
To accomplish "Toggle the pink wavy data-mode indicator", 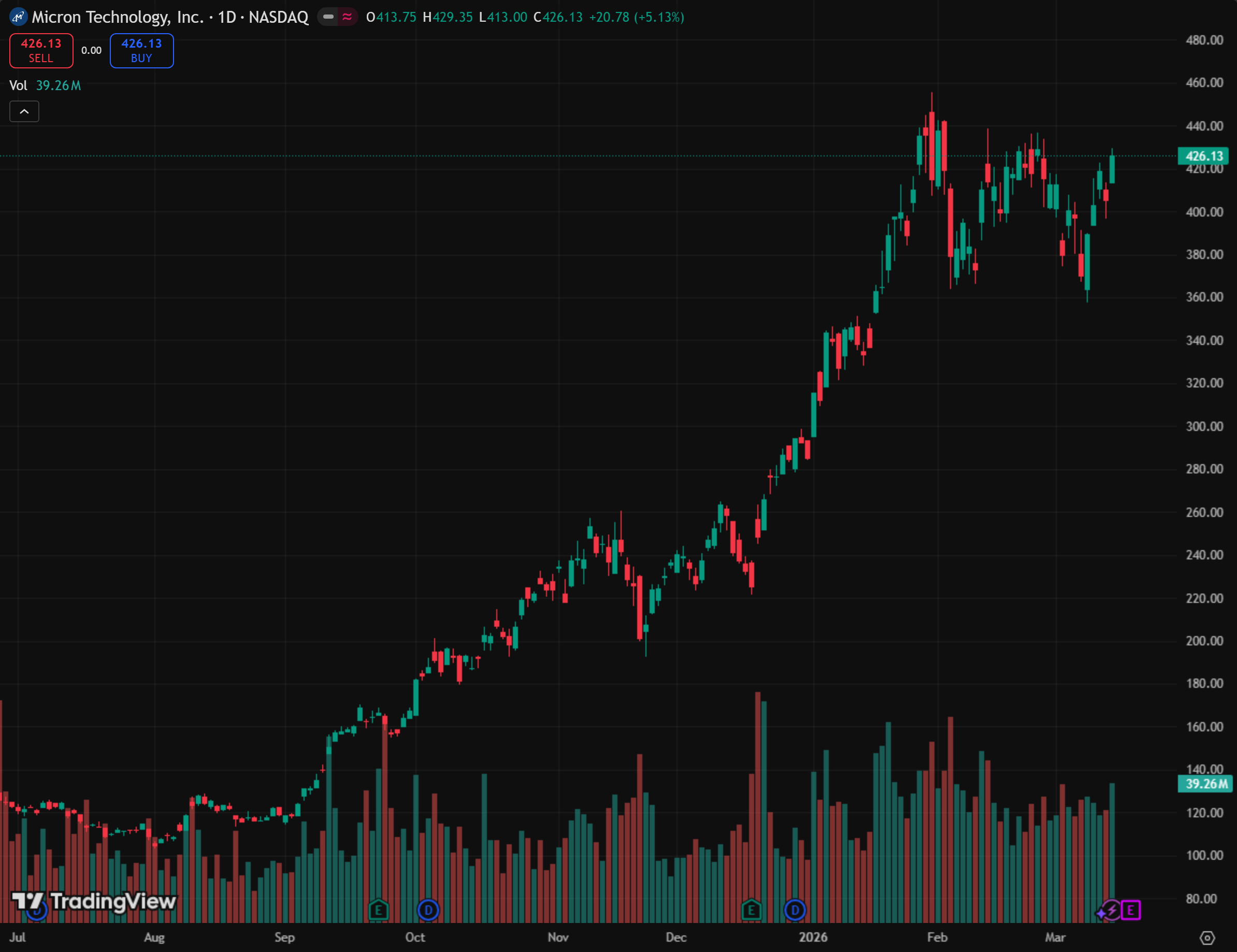I will click(347, 17).
